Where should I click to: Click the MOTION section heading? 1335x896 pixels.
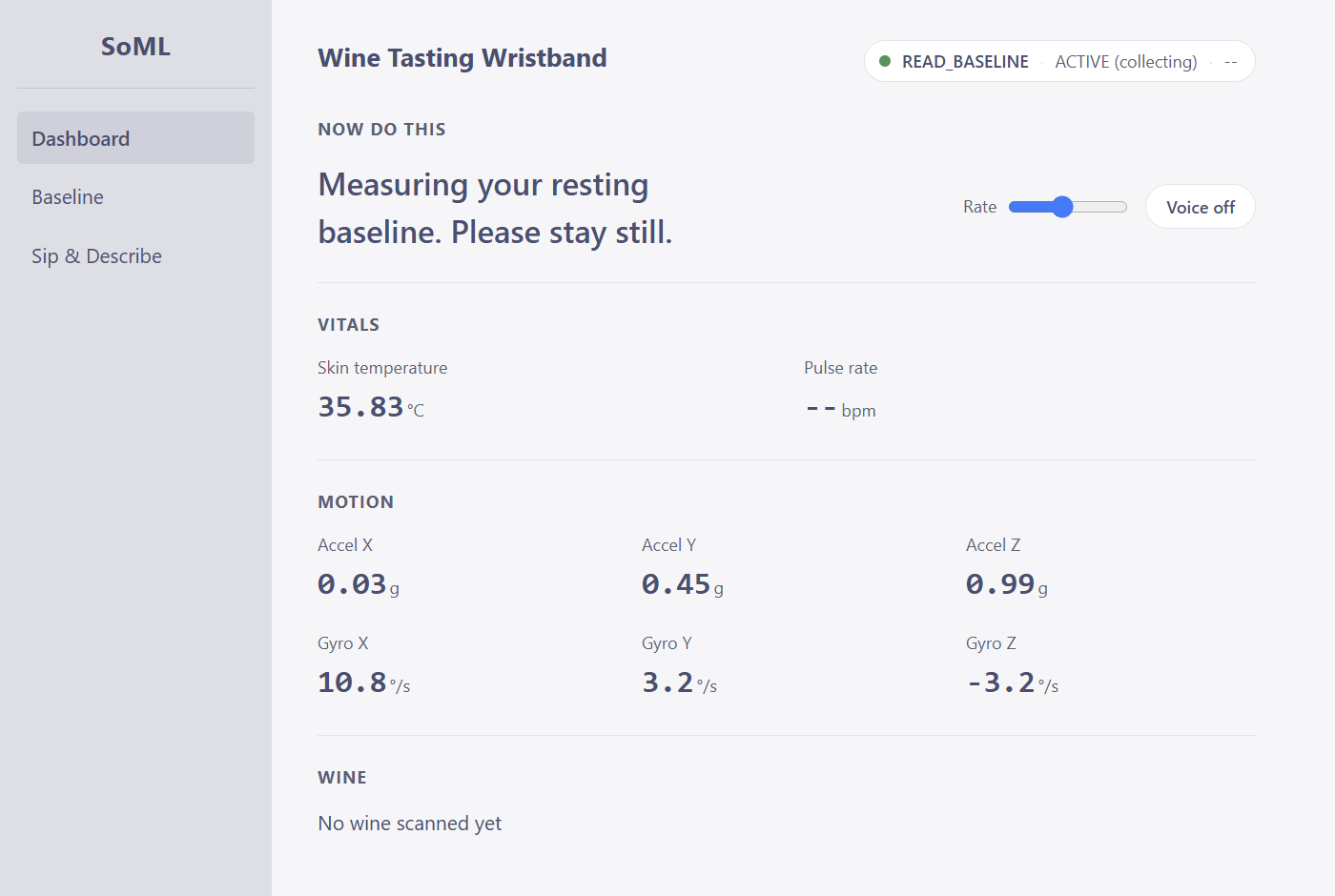pos(356,502)
